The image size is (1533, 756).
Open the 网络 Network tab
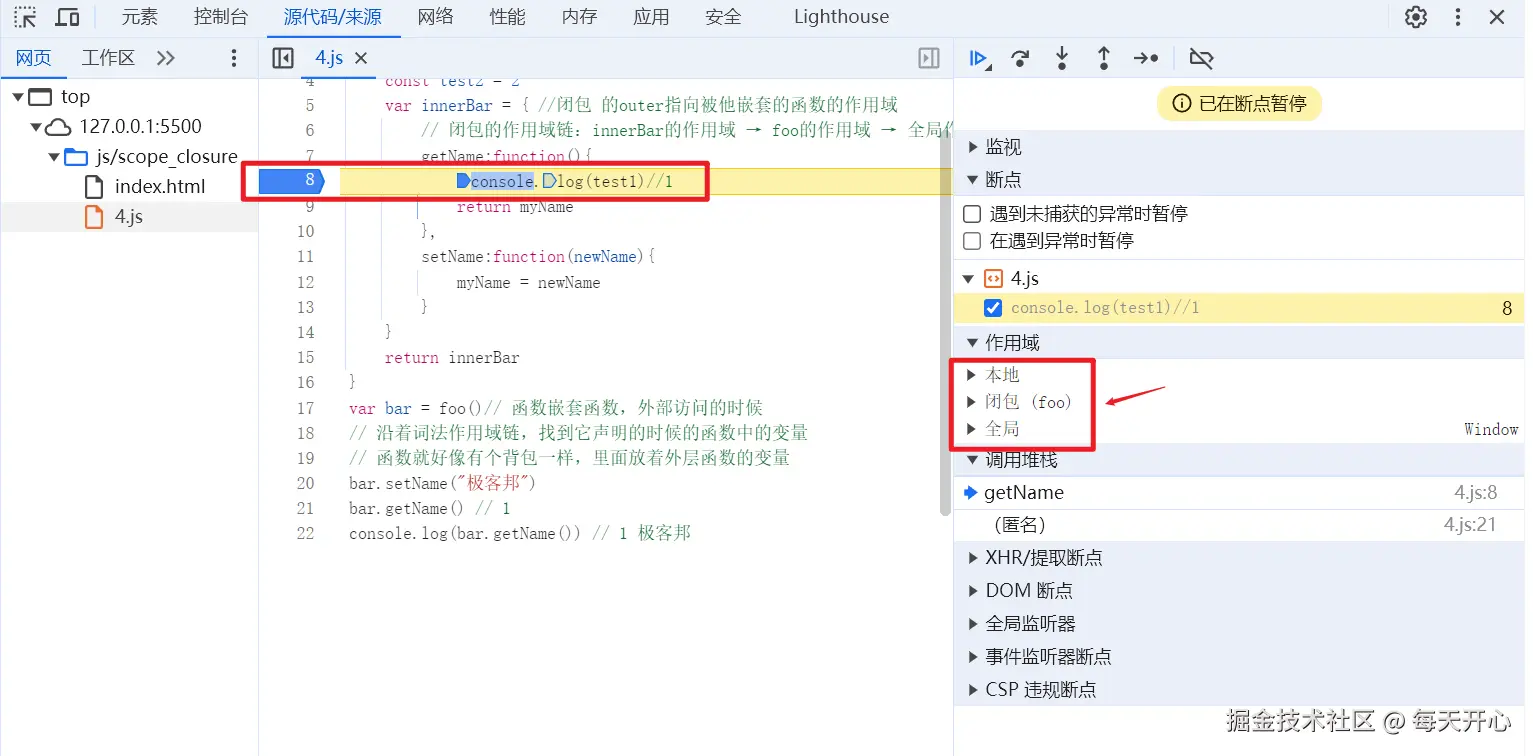click(x=436, y=17)
